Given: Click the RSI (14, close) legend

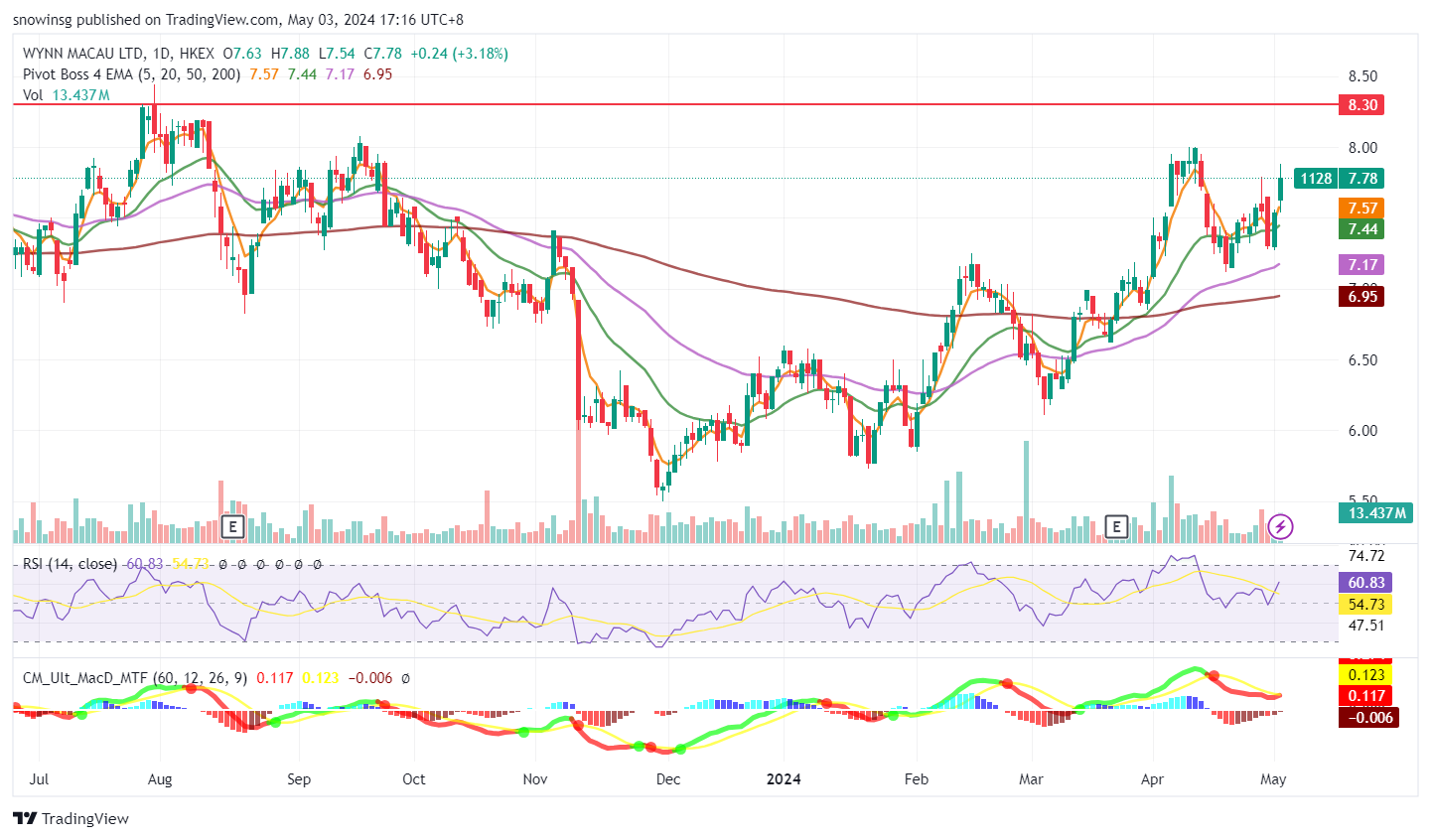Looking at the screenshot, I should tap(70, 564).
